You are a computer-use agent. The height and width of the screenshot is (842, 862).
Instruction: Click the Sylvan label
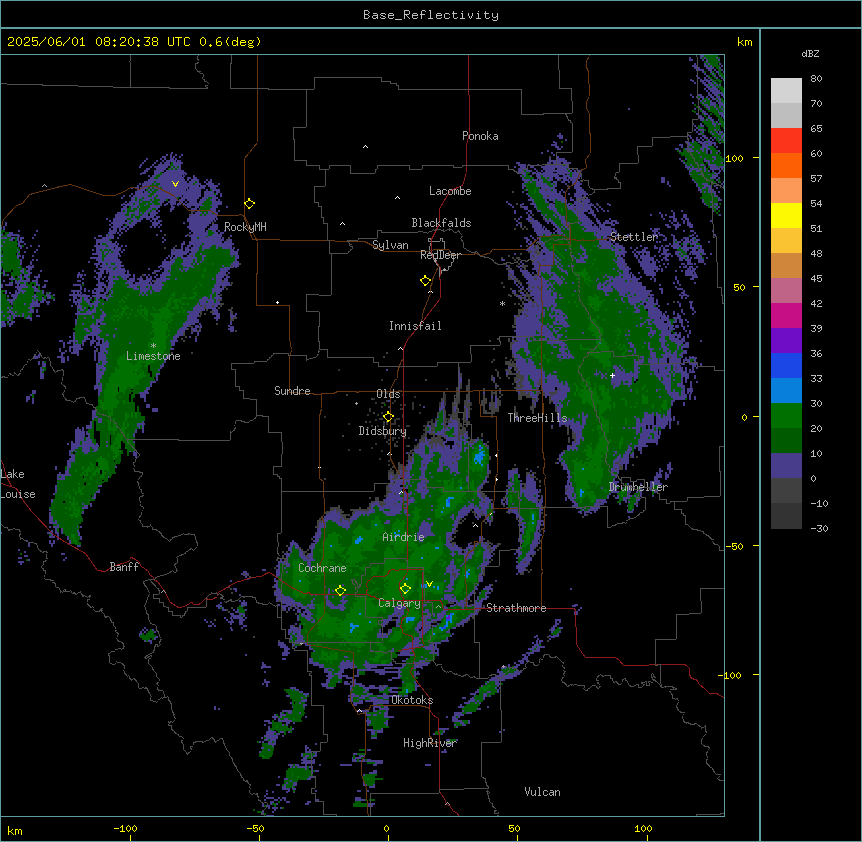click(390, 245)
